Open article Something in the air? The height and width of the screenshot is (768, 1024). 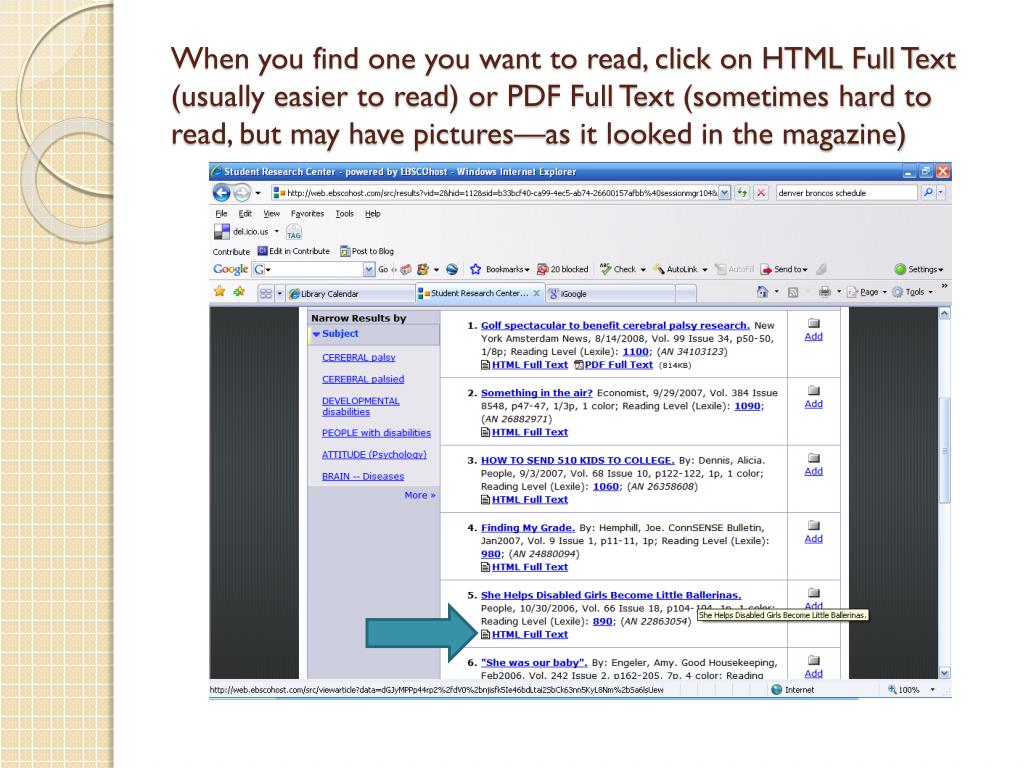click(536, 393)
